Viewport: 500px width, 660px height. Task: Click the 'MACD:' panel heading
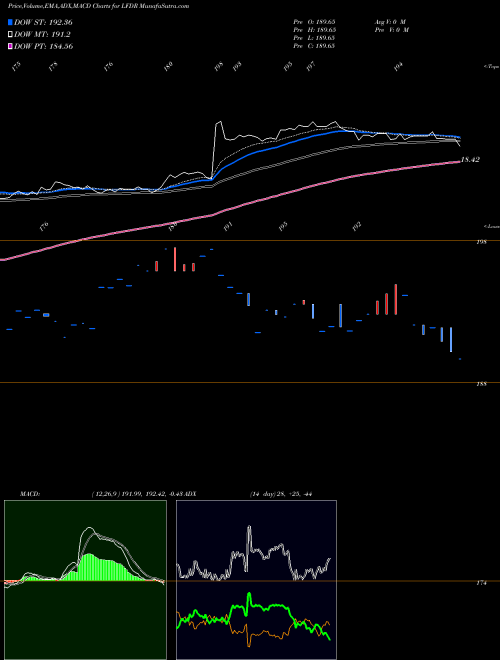click(29, 494)
